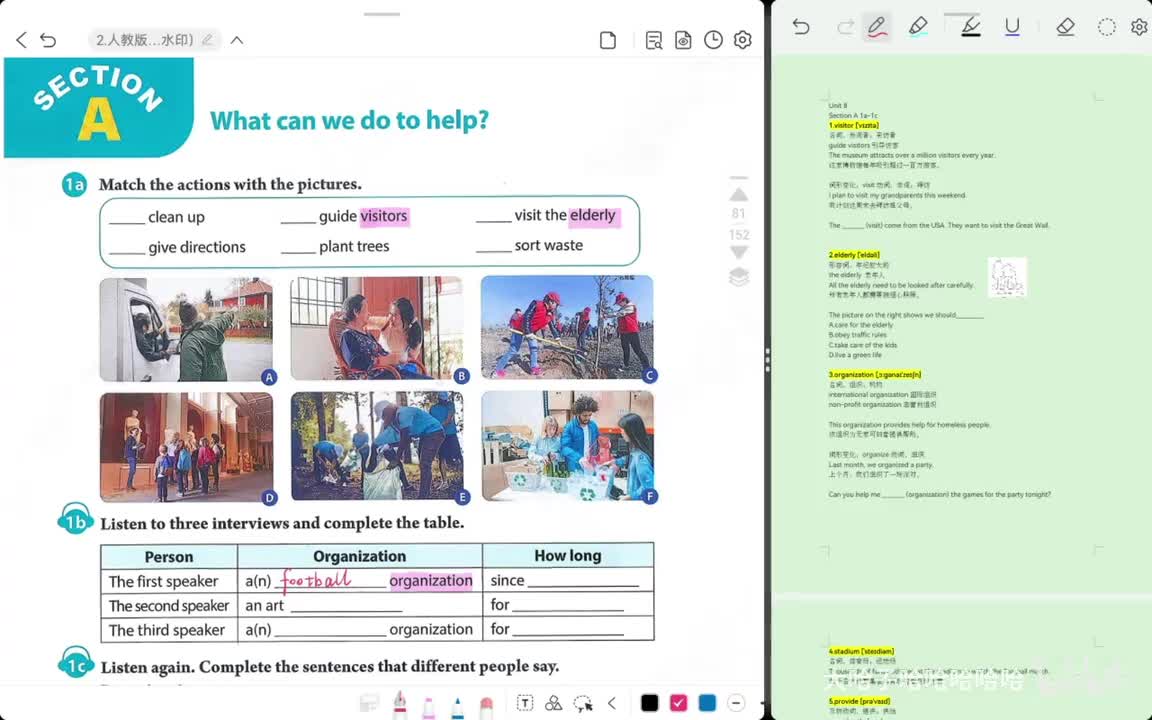The height and width of the screenshot is (720, 1152).
Task: Click notes heading '1.visitor'
Action: [854, 125]
